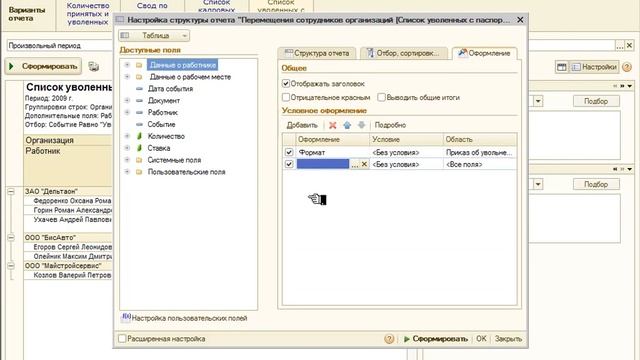Click the folder icon of Пользовательские поля
Screen dimensions: 640x360
click(139, 172)
